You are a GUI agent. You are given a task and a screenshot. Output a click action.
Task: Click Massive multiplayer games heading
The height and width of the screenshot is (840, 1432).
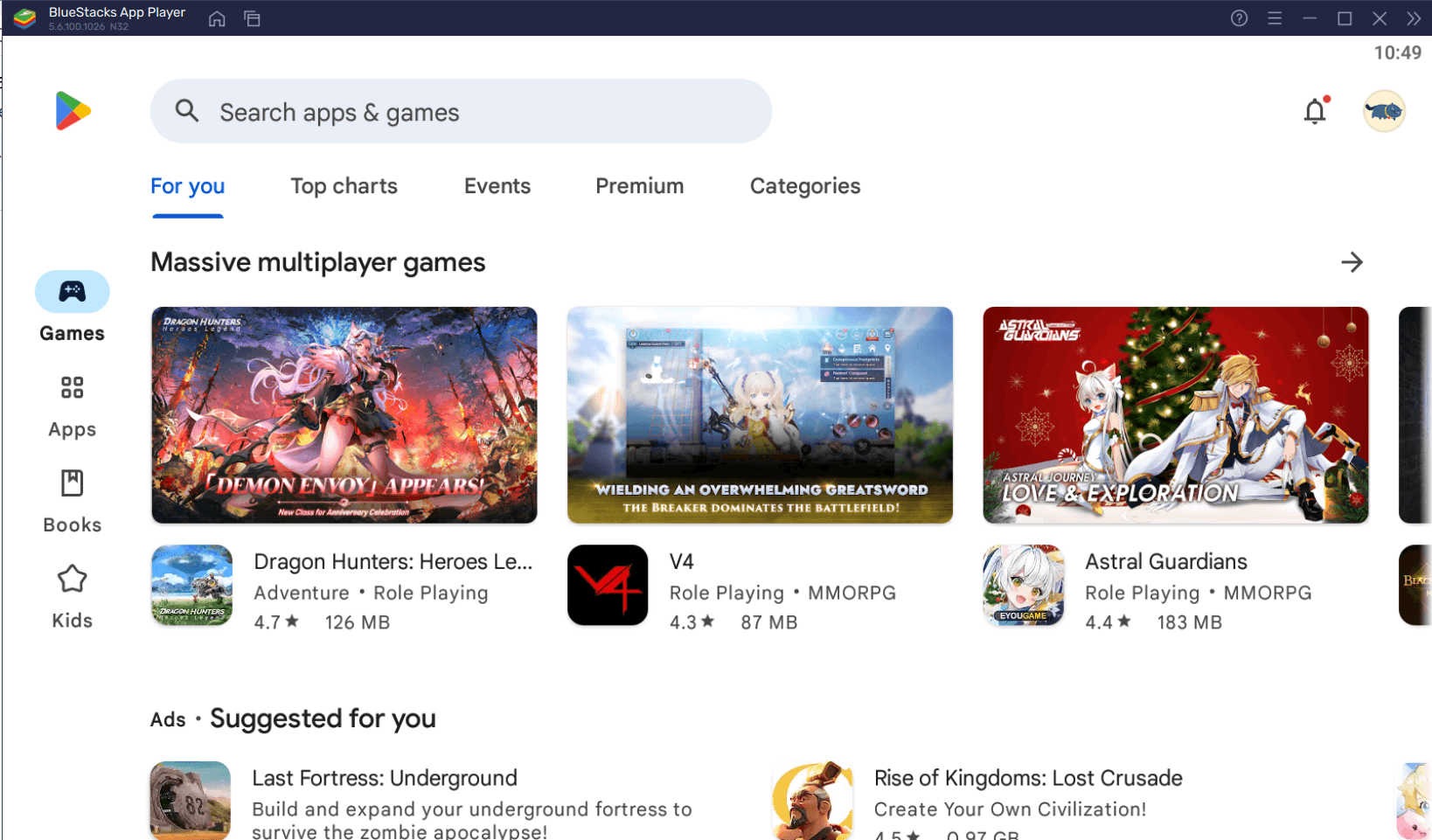(317, 262)
